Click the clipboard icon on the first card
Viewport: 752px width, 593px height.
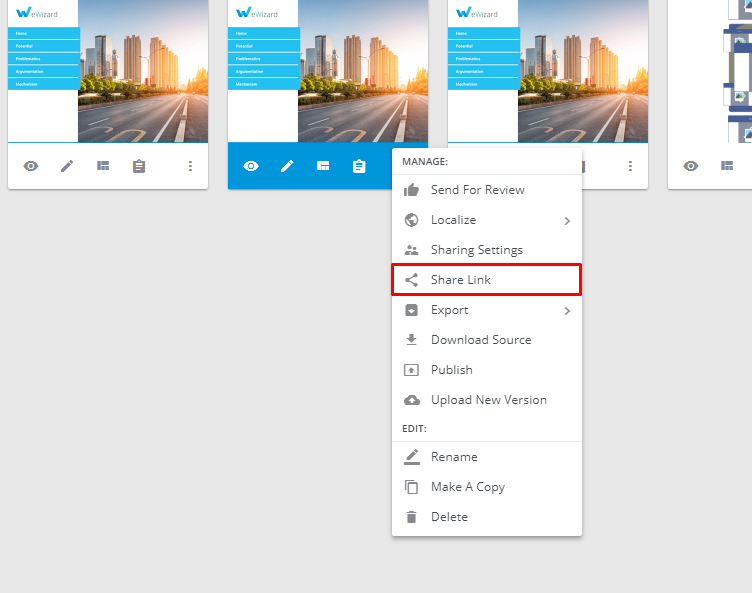139,166
